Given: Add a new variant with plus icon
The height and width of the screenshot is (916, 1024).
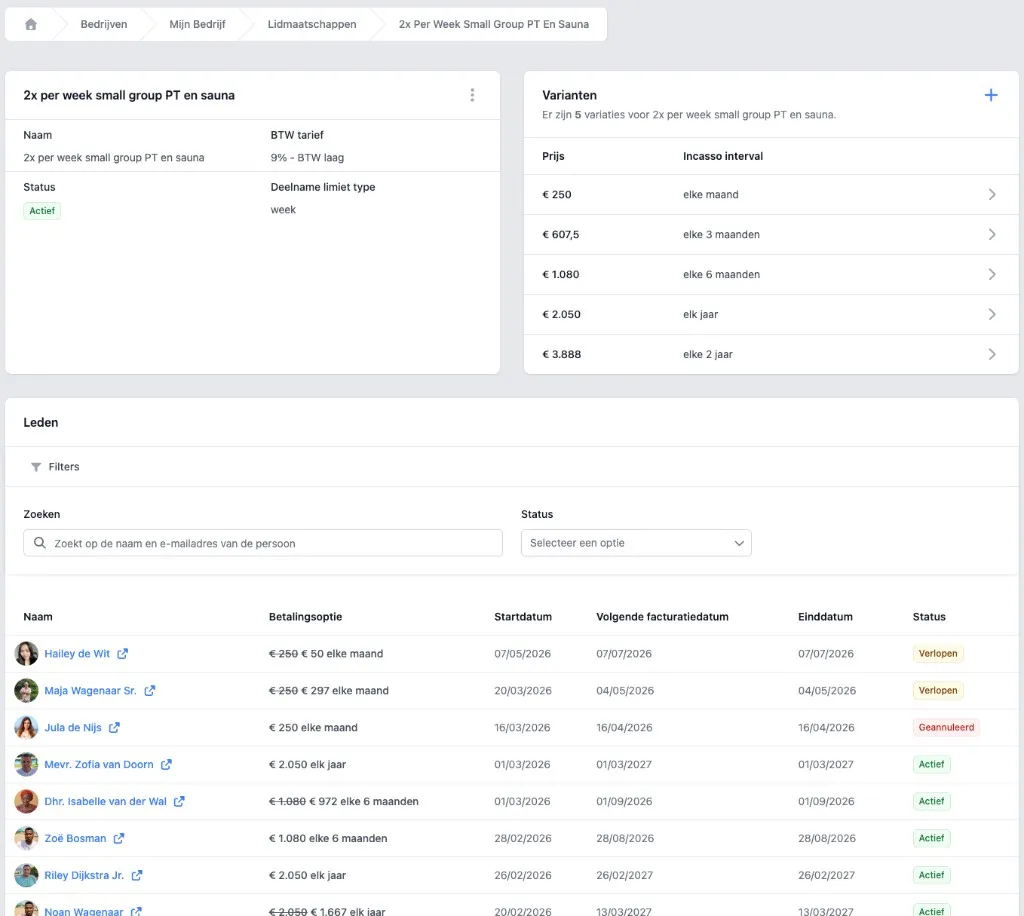Looking at the screenshot, I should pos(991,95).
